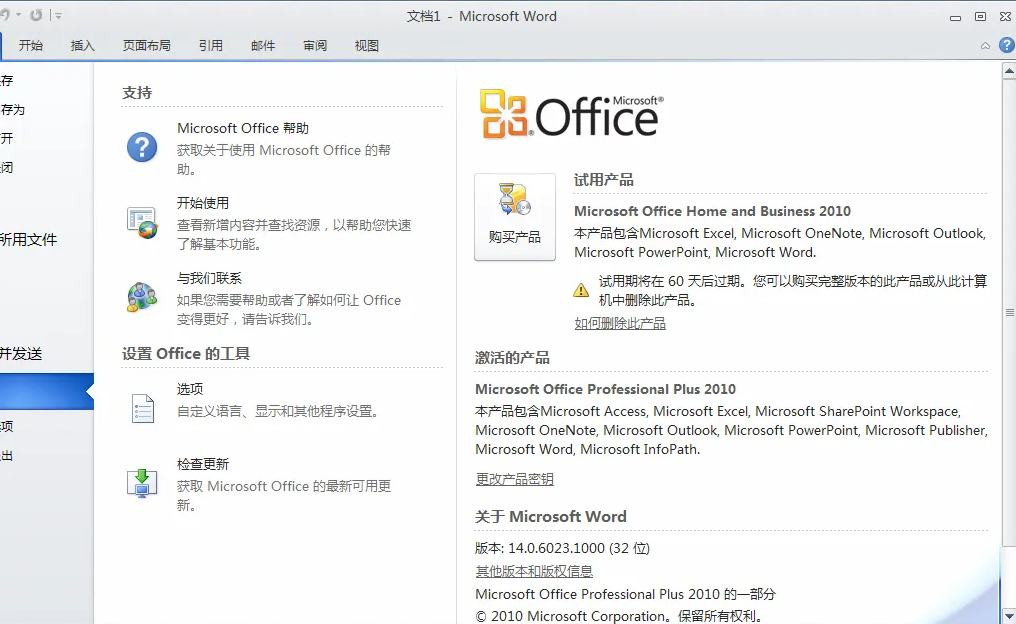Open the 选项 options icon
Screen dimensions: 1016x624
point(142,408)
